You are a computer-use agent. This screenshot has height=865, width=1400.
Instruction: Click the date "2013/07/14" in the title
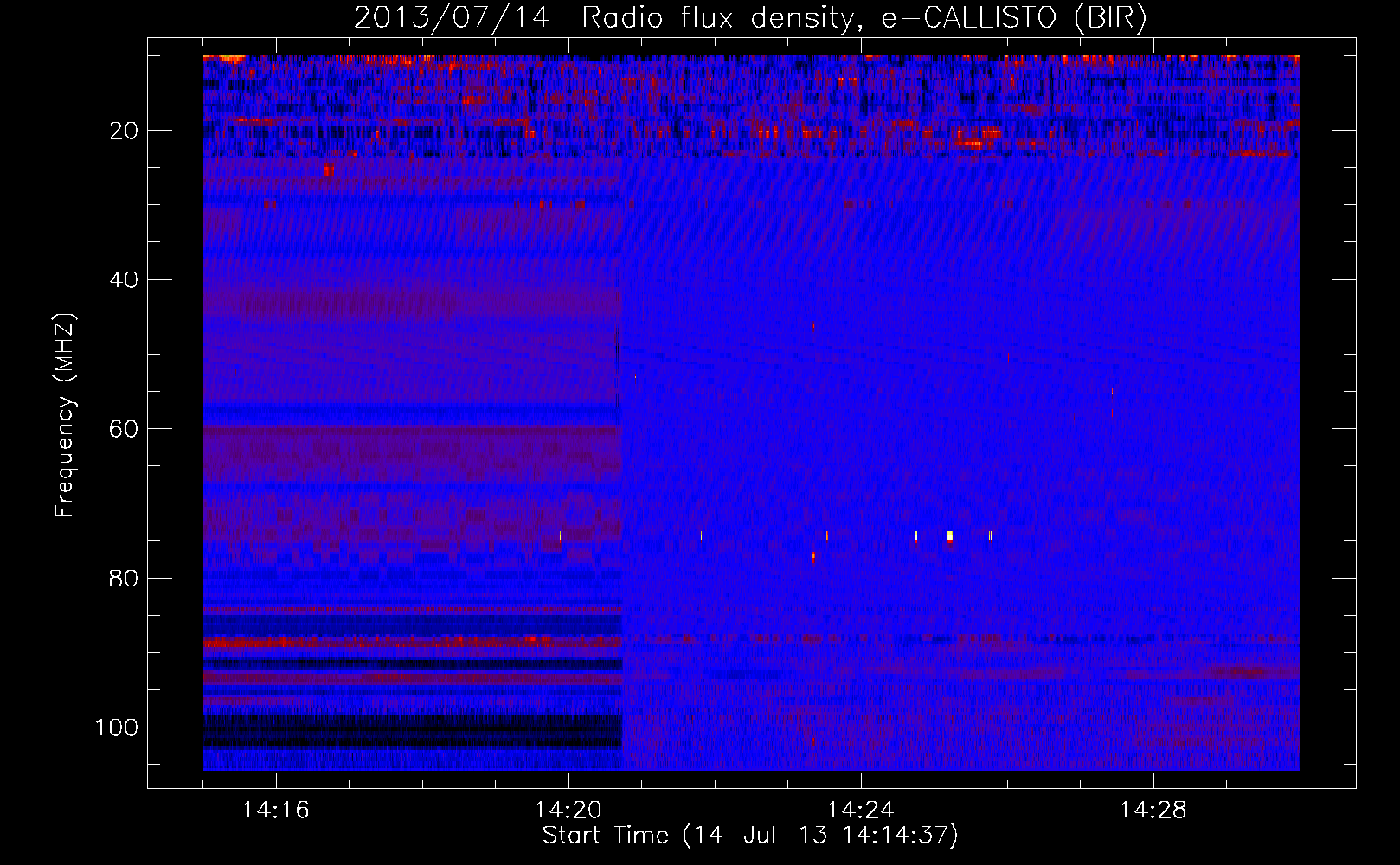point(452,18)
